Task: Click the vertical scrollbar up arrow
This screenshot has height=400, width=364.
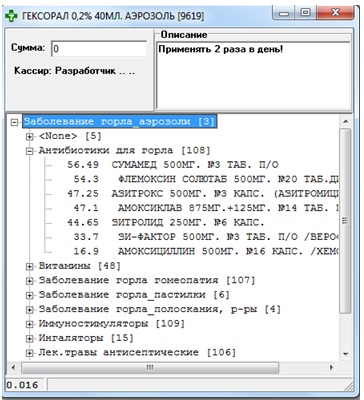Action: (x=345, y=121)
